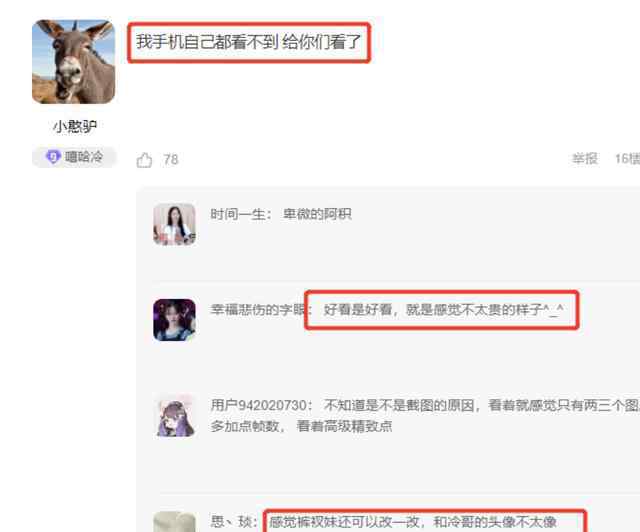
Task: Open 用户942020730 anime avatar
Action: [174, 416]
